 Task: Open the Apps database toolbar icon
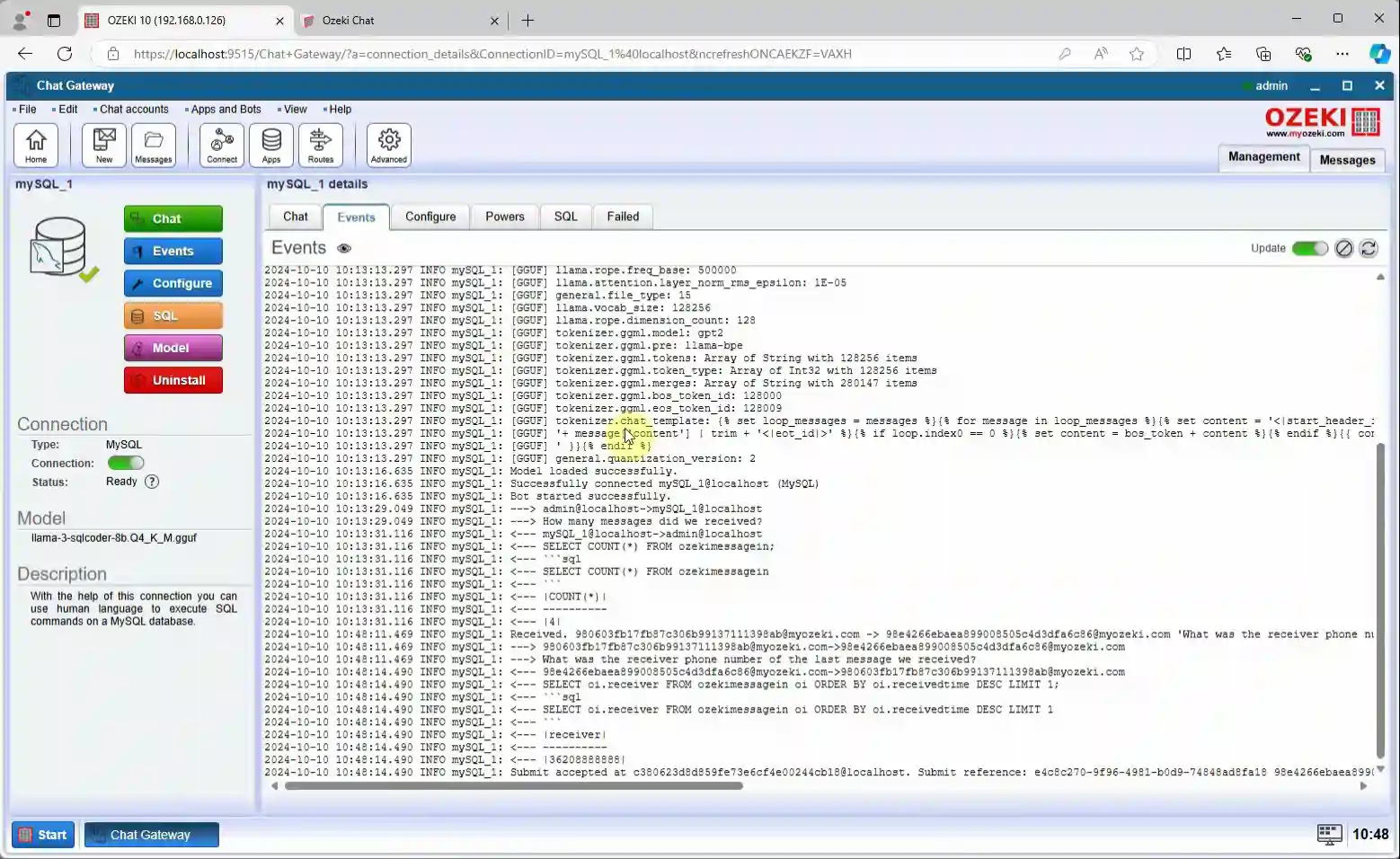point(271,145)
